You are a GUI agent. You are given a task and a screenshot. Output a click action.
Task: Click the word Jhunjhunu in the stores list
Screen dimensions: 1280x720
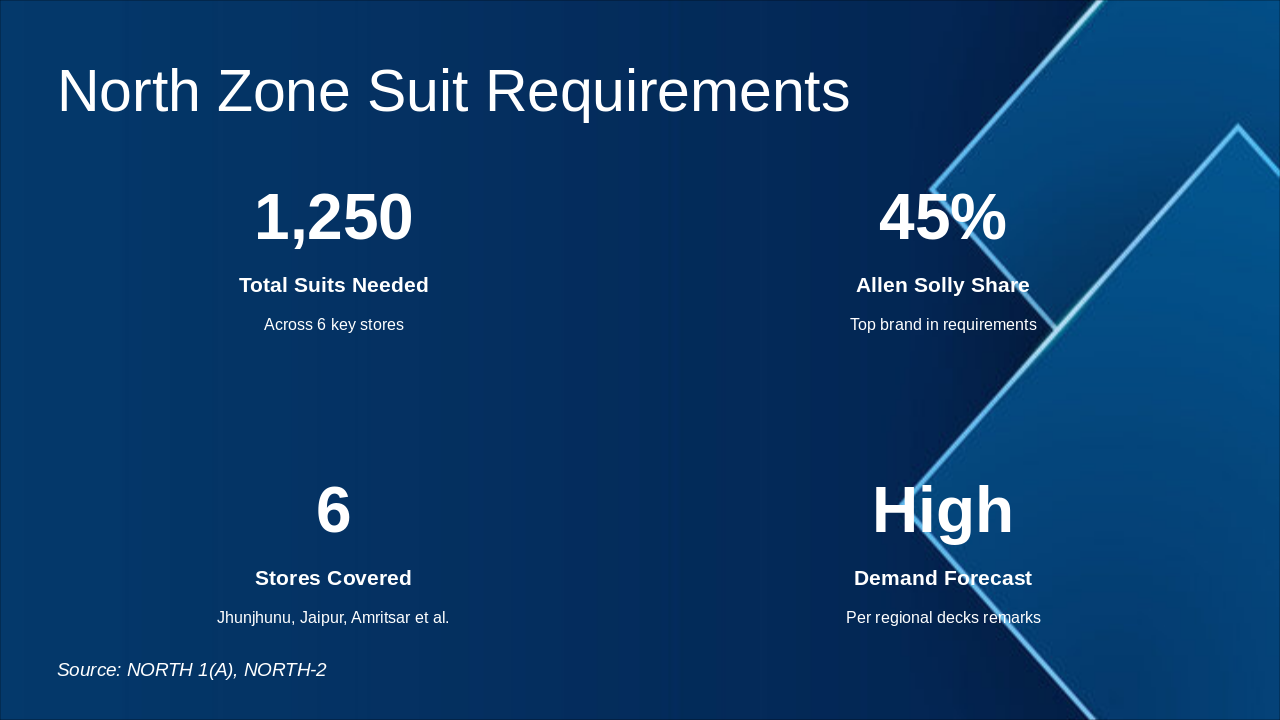point(254,618)
